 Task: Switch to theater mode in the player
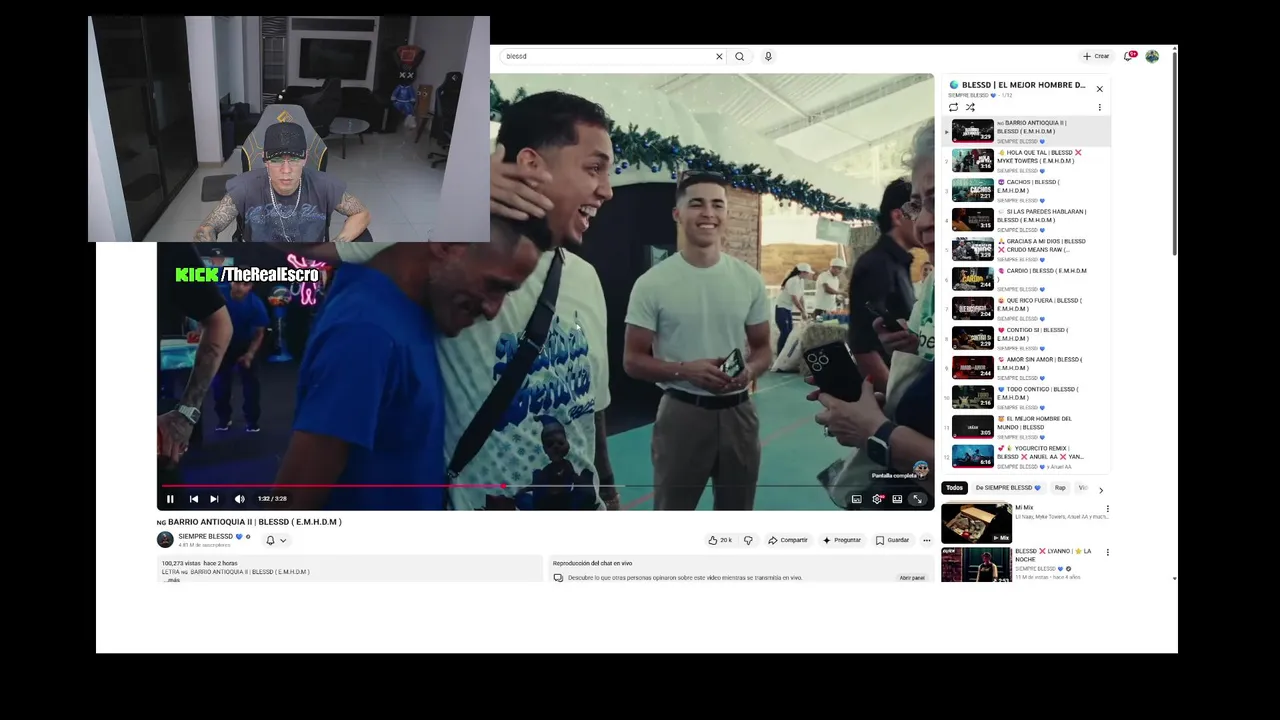coord(897,499)
